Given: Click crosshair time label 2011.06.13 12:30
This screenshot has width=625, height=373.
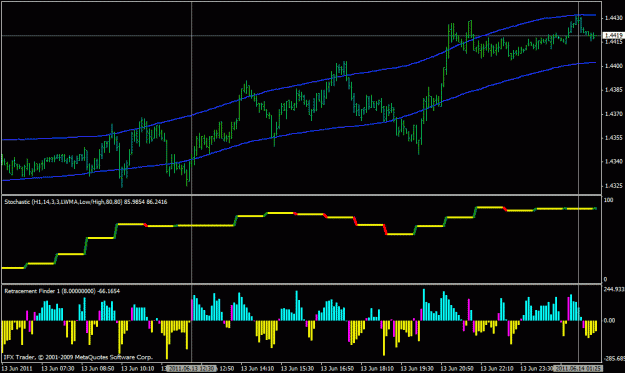Looking at the screenshot, I should click(x=191, y=369).
